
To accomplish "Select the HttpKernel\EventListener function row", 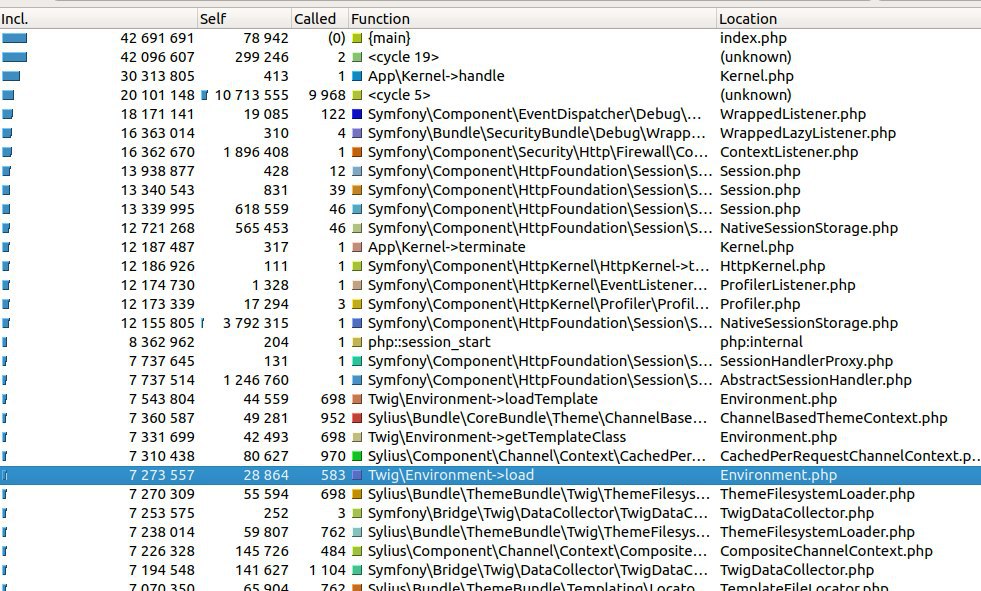I will click(x=490, y=285).
